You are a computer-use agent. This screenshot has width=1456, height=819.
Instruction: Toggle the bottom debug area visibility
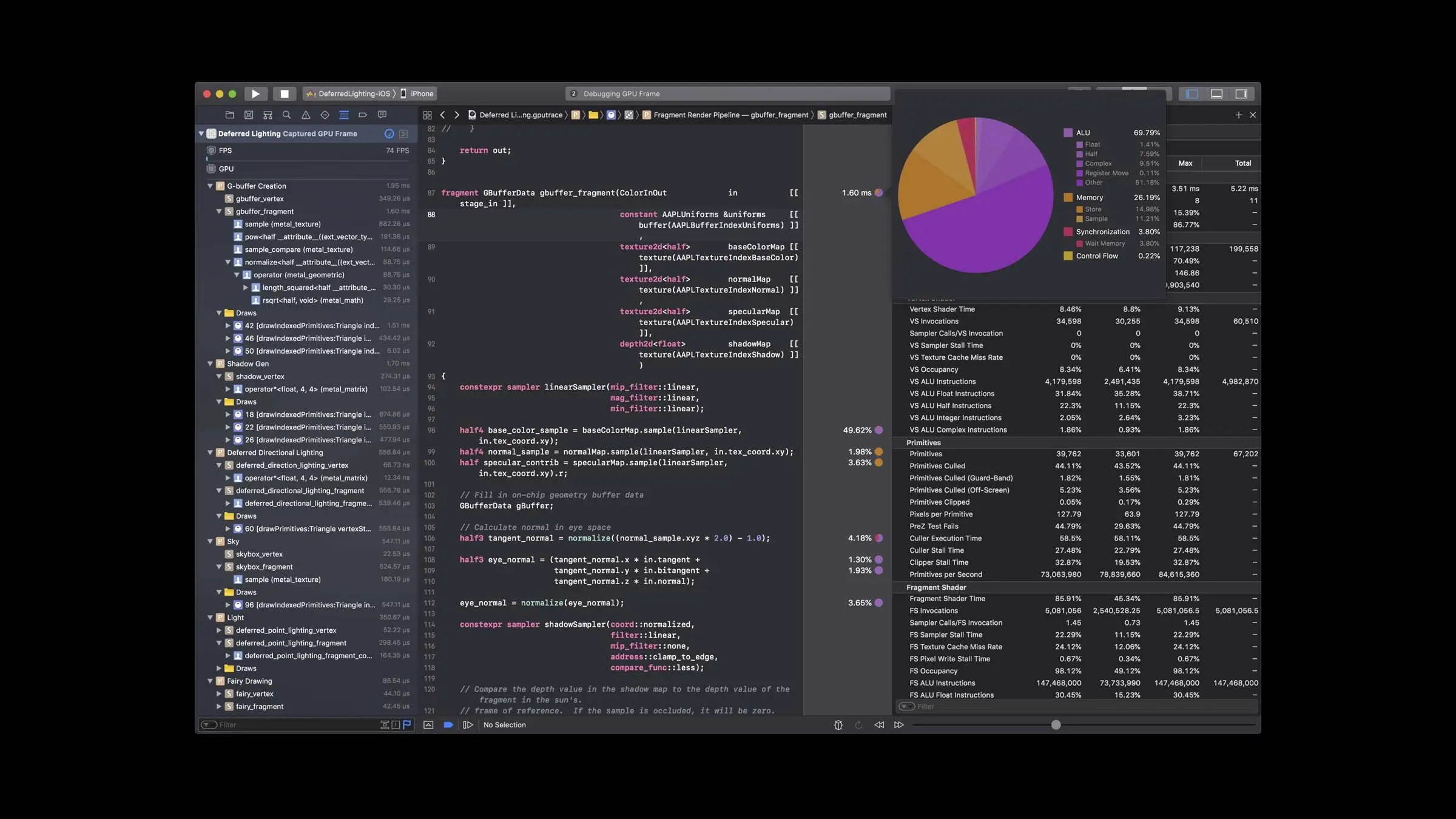[1216, 93]
